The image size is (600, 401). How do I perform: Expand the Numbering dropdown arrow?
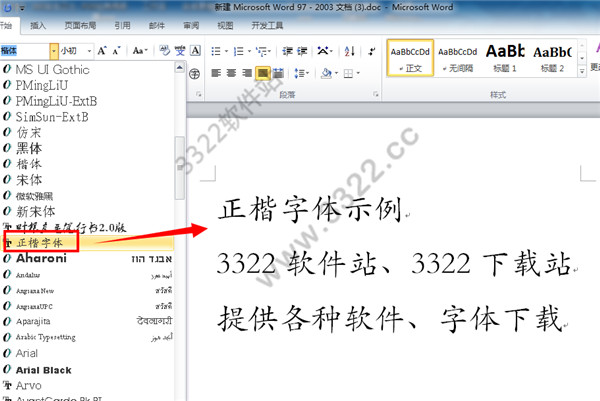(x=249, y=51)
